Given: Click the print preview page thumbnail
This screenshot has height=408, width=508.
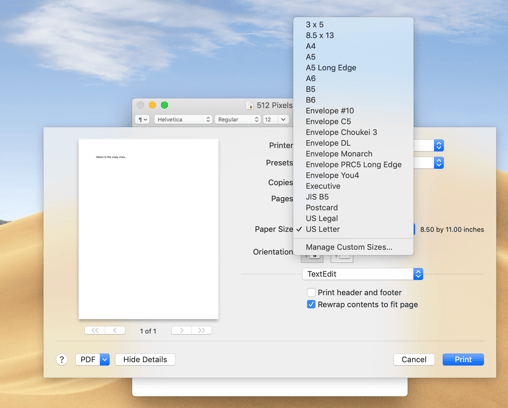Looking at the screenshot, I should tap(148, 229).
